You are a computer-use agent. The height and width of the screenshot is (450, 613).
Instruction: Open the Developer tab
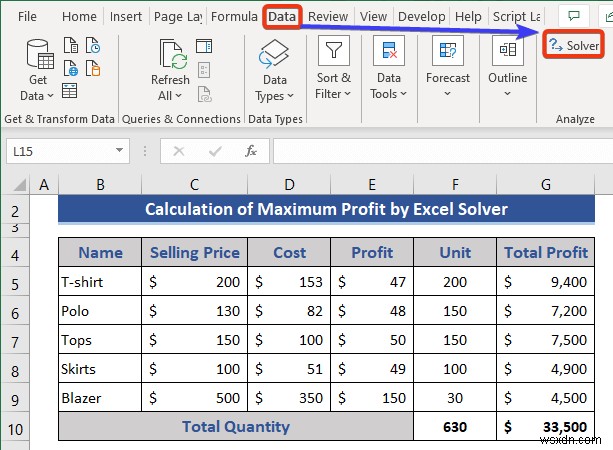pos(421,16)
